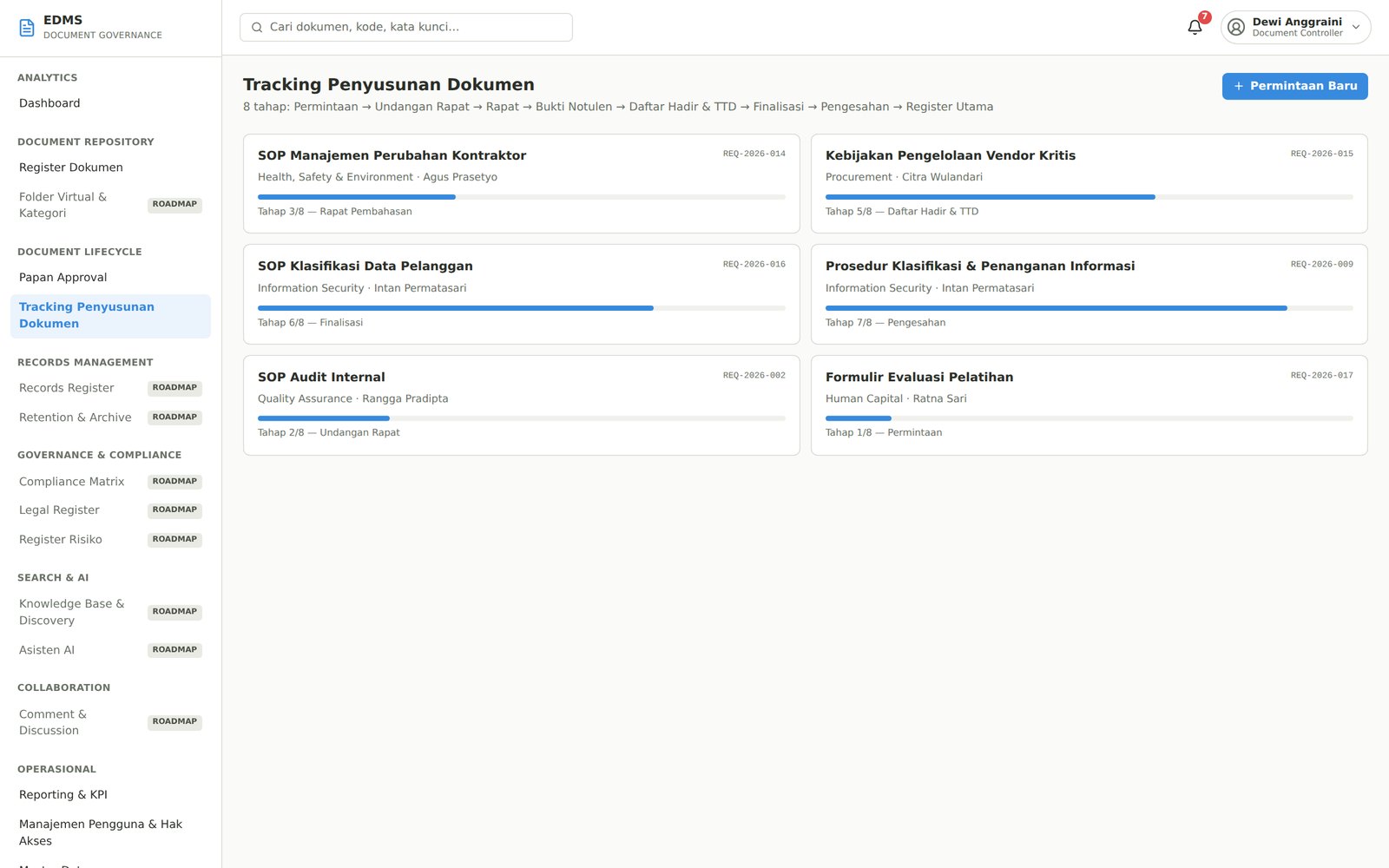Click the red notification count badge
1389x868 pixels.
pyautogui.click(x=1204, y=17)
